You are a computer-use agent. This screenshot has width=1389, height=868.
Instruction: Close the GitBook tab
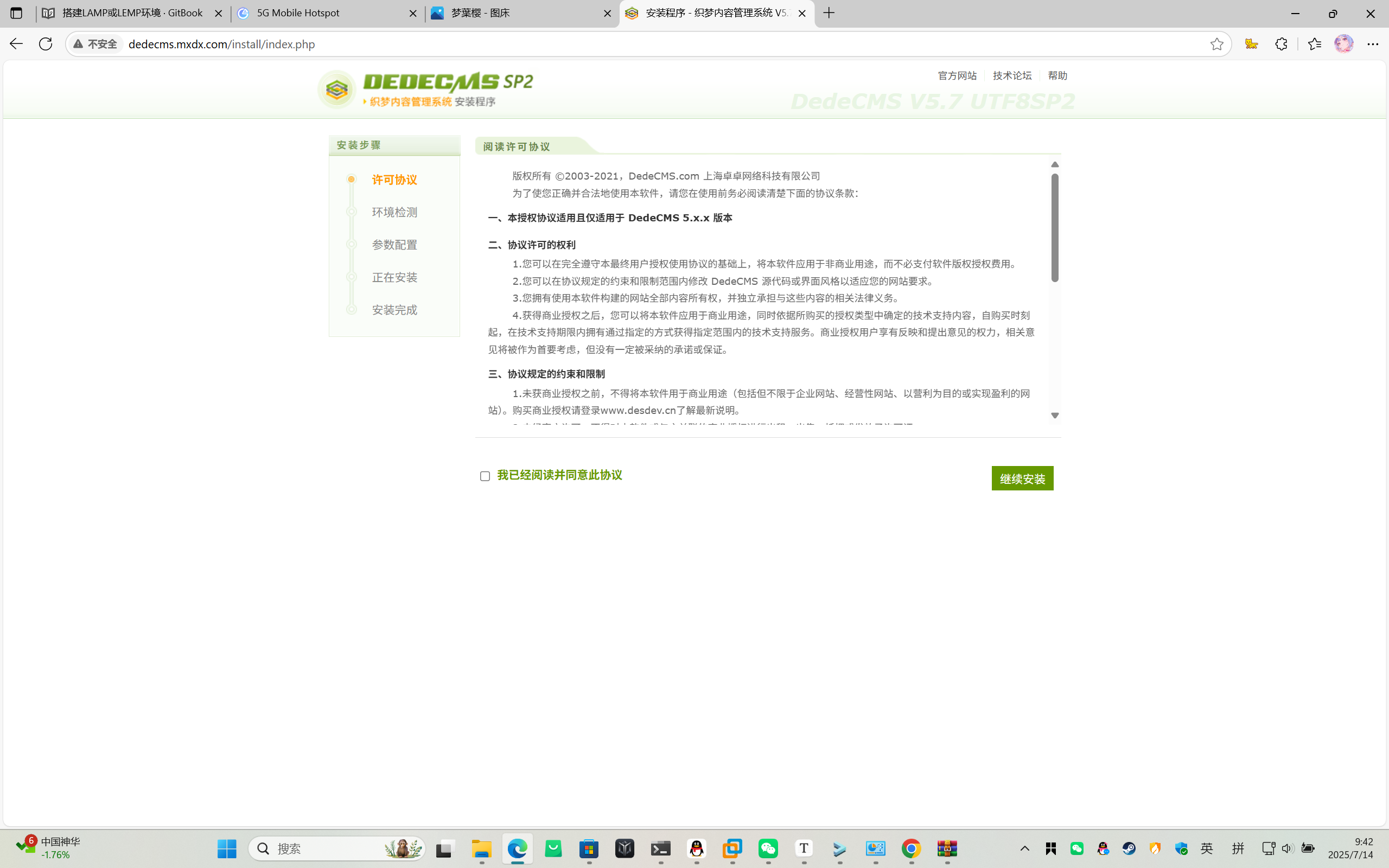click(218, 13)
